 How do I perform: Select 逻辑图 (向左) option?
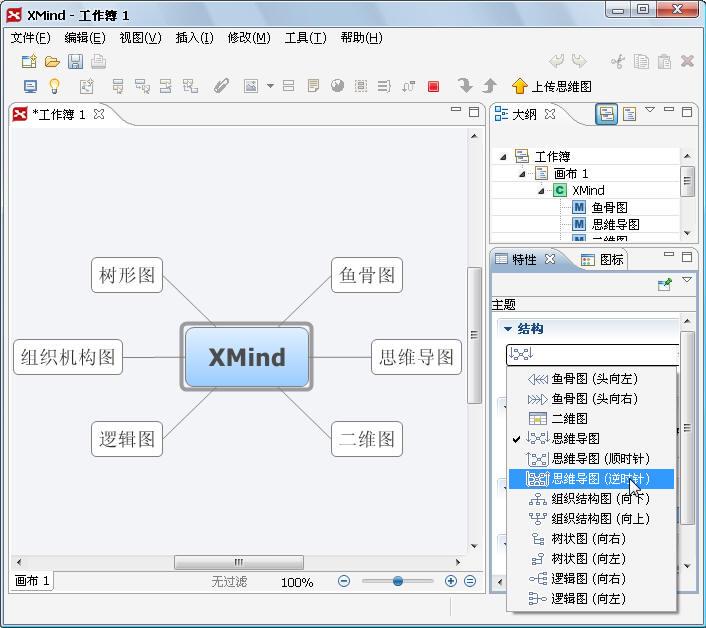[592, 599]
